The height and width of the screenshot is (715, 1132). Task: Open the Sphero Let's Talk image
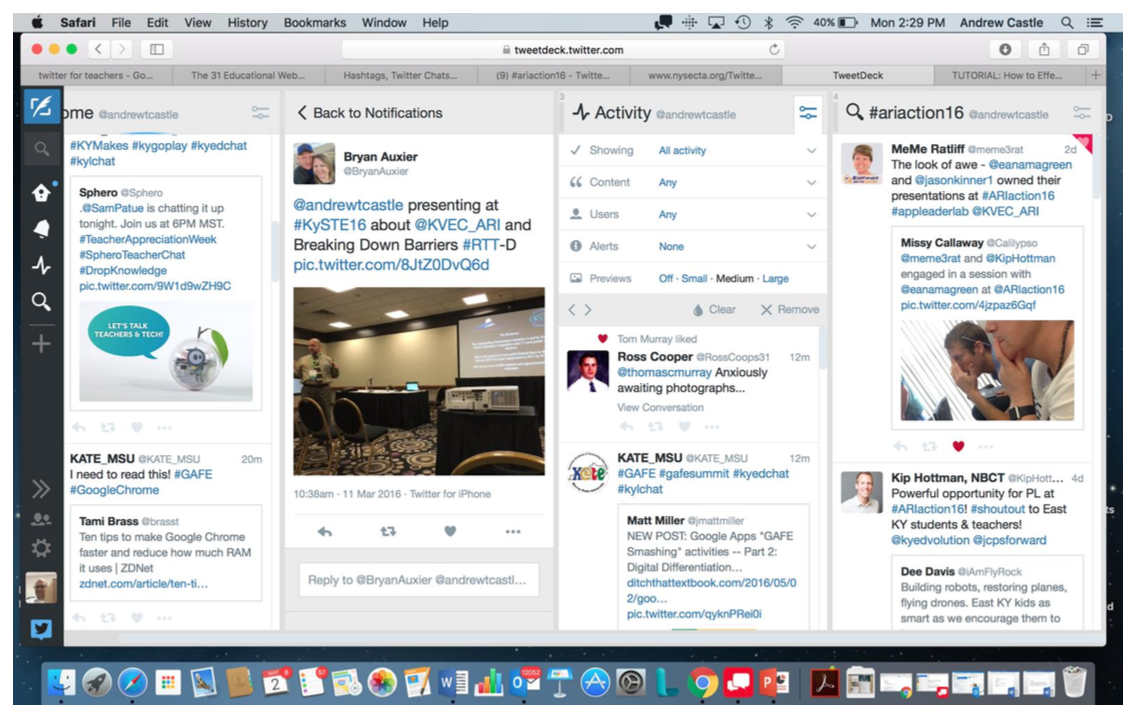pyautogui.click(x=166, y=350)
